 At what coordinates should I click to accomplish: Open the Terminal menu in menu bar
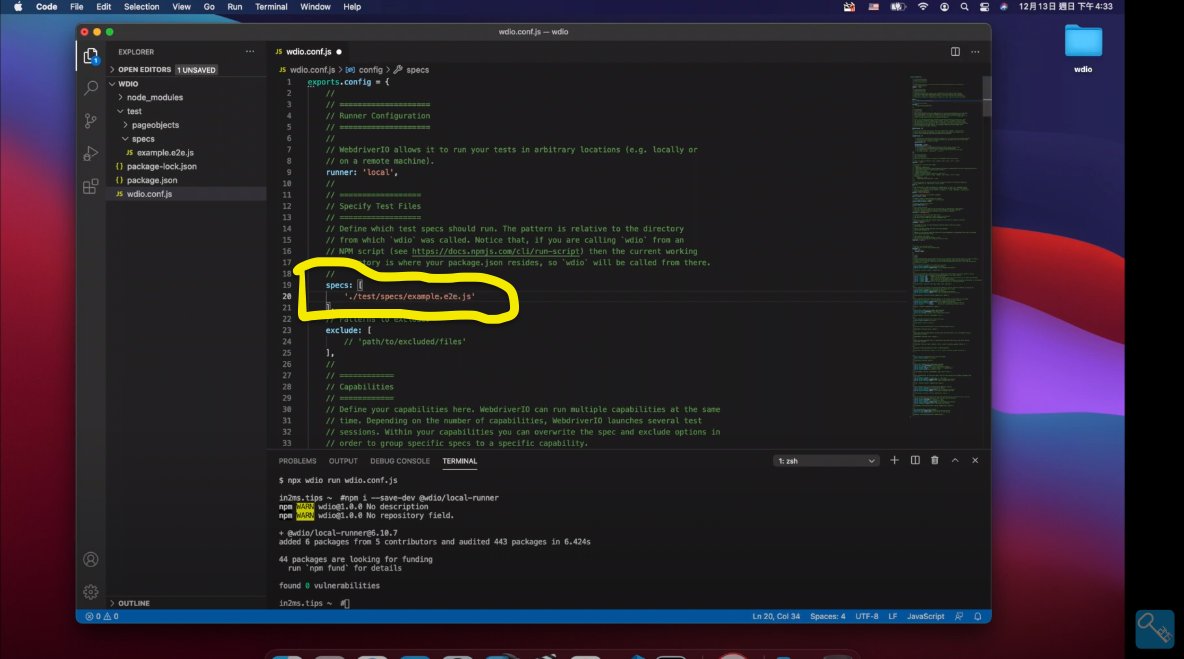pyautogui.click(x=271, y=7)
